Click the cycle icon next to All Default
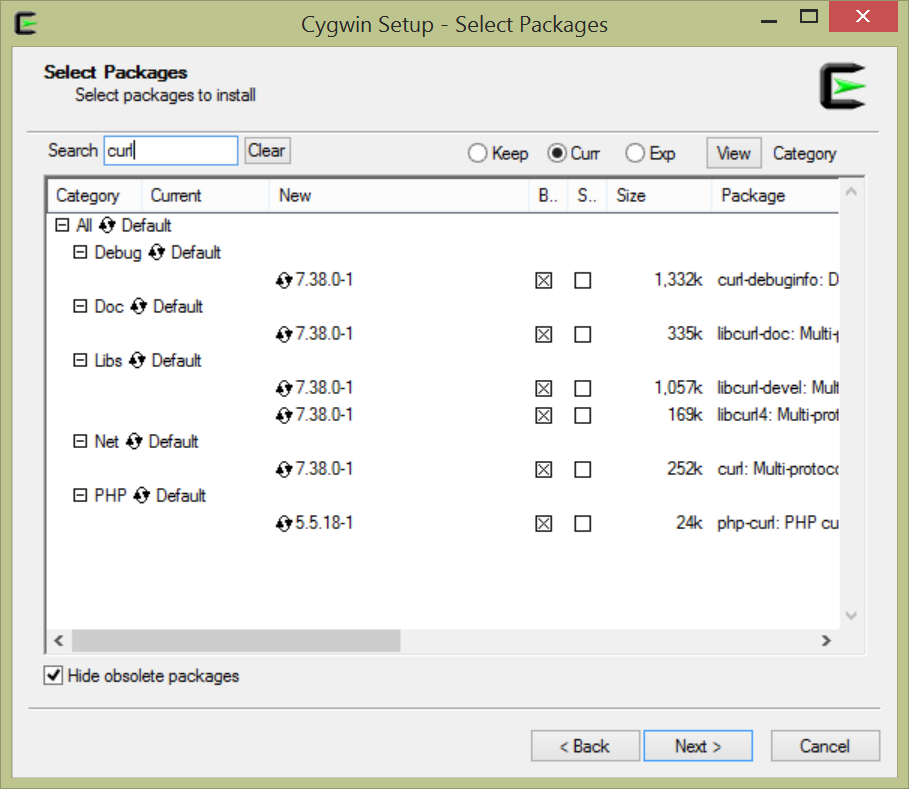Image resolution: width=909 pixels, height=789 pixels. coord(107,225)
